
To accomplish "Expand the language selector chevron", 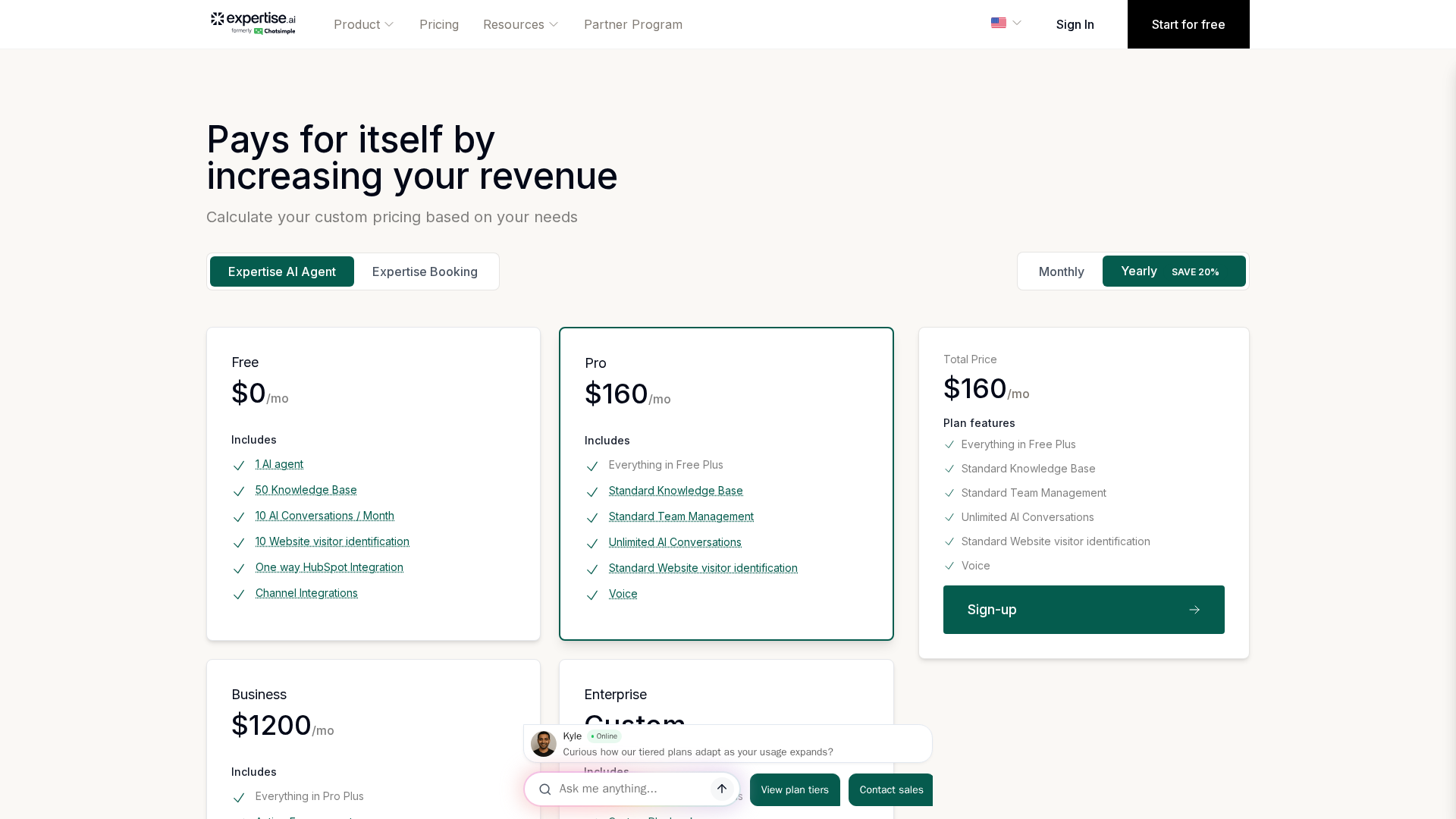I will (x=1016, y=23).
